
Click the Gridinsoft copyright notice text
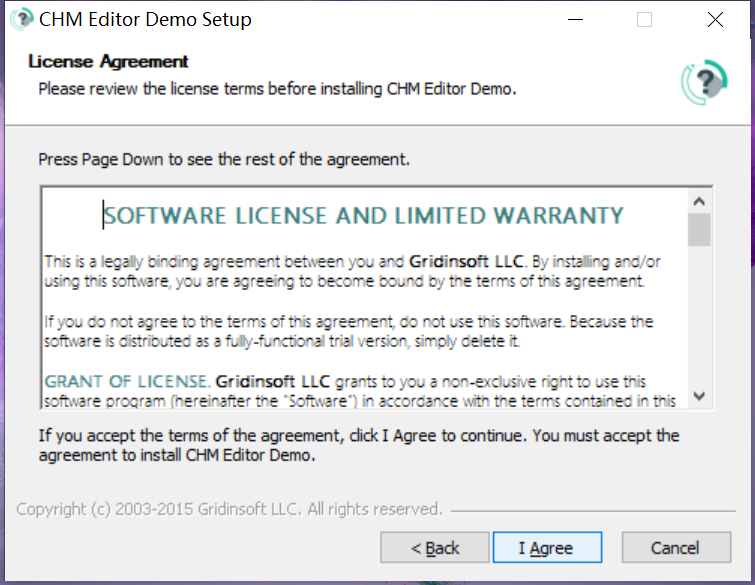click(229, 510)
